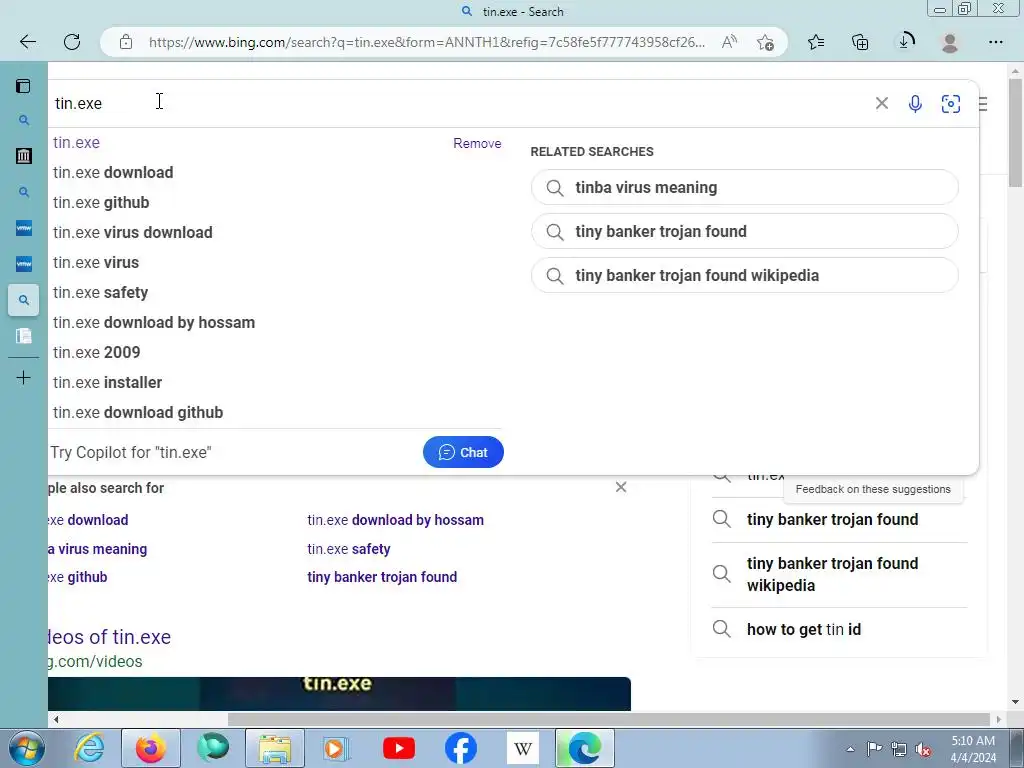
Task: Switch to the document icon tab in sidebar
Action: pos(24,336)
